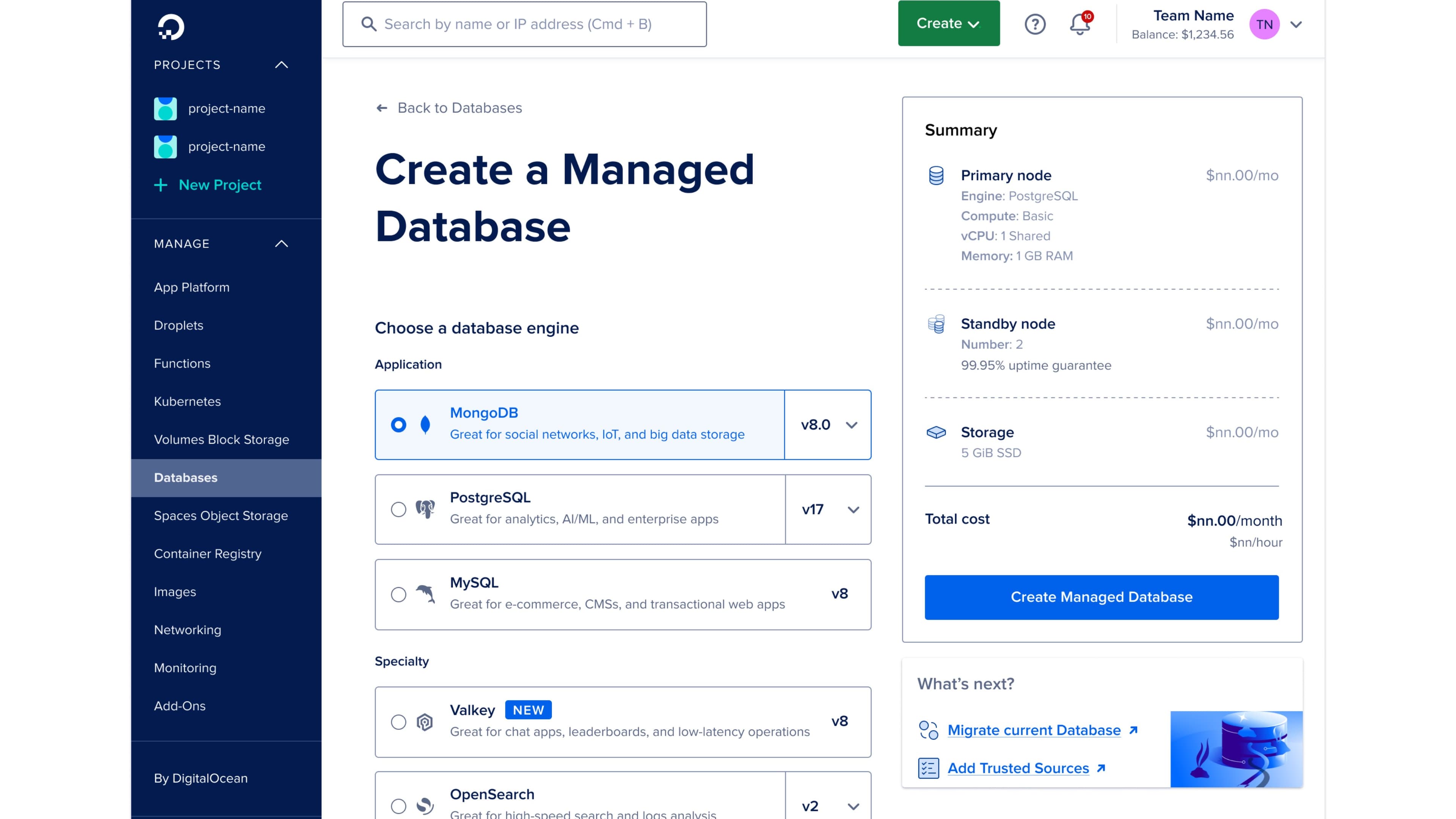The image size is (1456, 819).
Task: Focus the search by name or IP field
Action: pyautogui.click(x=524, y=24)
